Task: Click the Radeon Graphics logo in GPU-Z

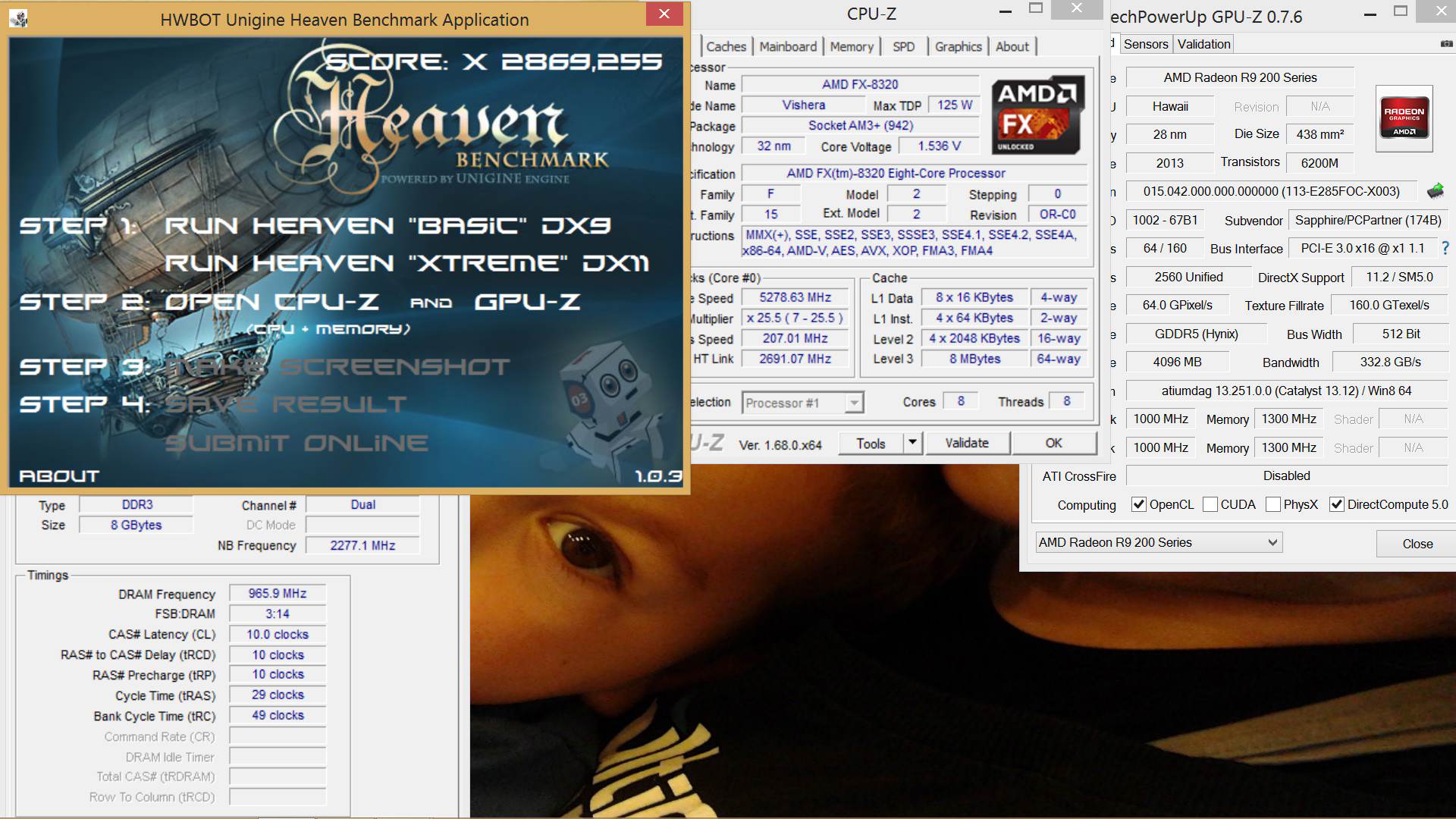Action: point(1404,118)
